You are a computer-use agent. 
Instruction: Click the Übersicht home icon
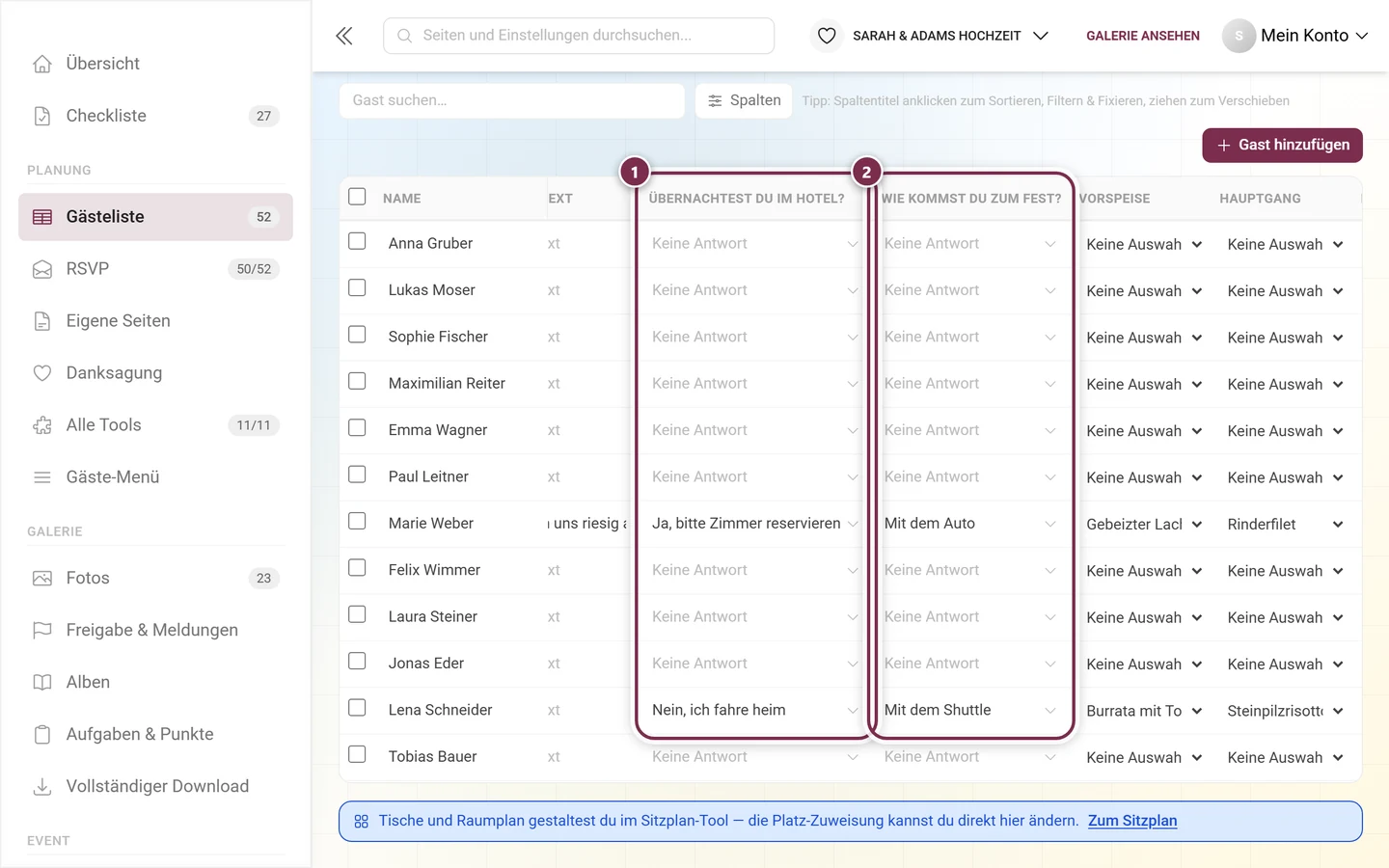pyautogui.click(x=42, y=64)
